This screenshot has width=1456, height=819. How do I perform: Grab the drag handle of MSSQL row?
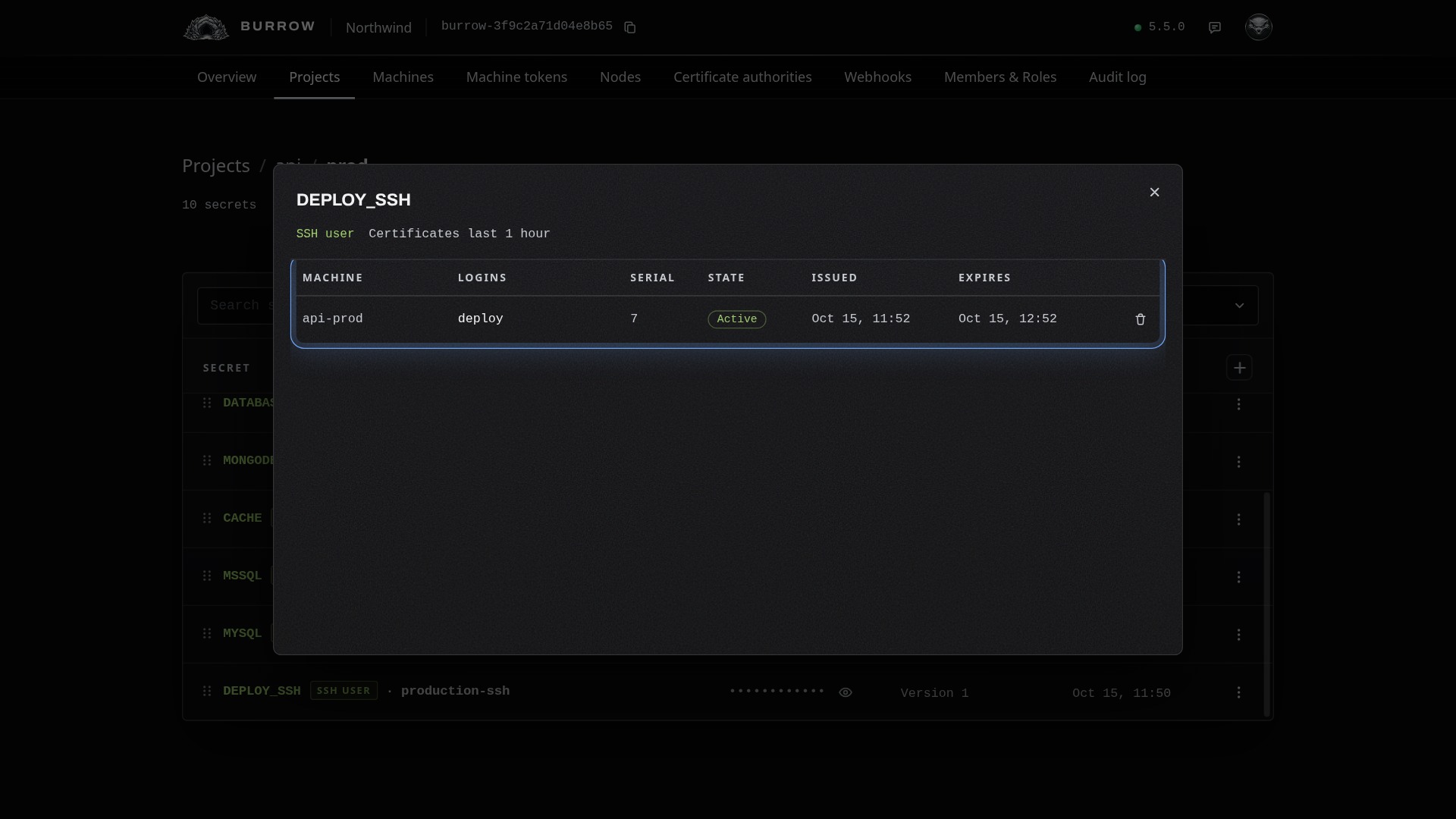click(x=207, y=576)
